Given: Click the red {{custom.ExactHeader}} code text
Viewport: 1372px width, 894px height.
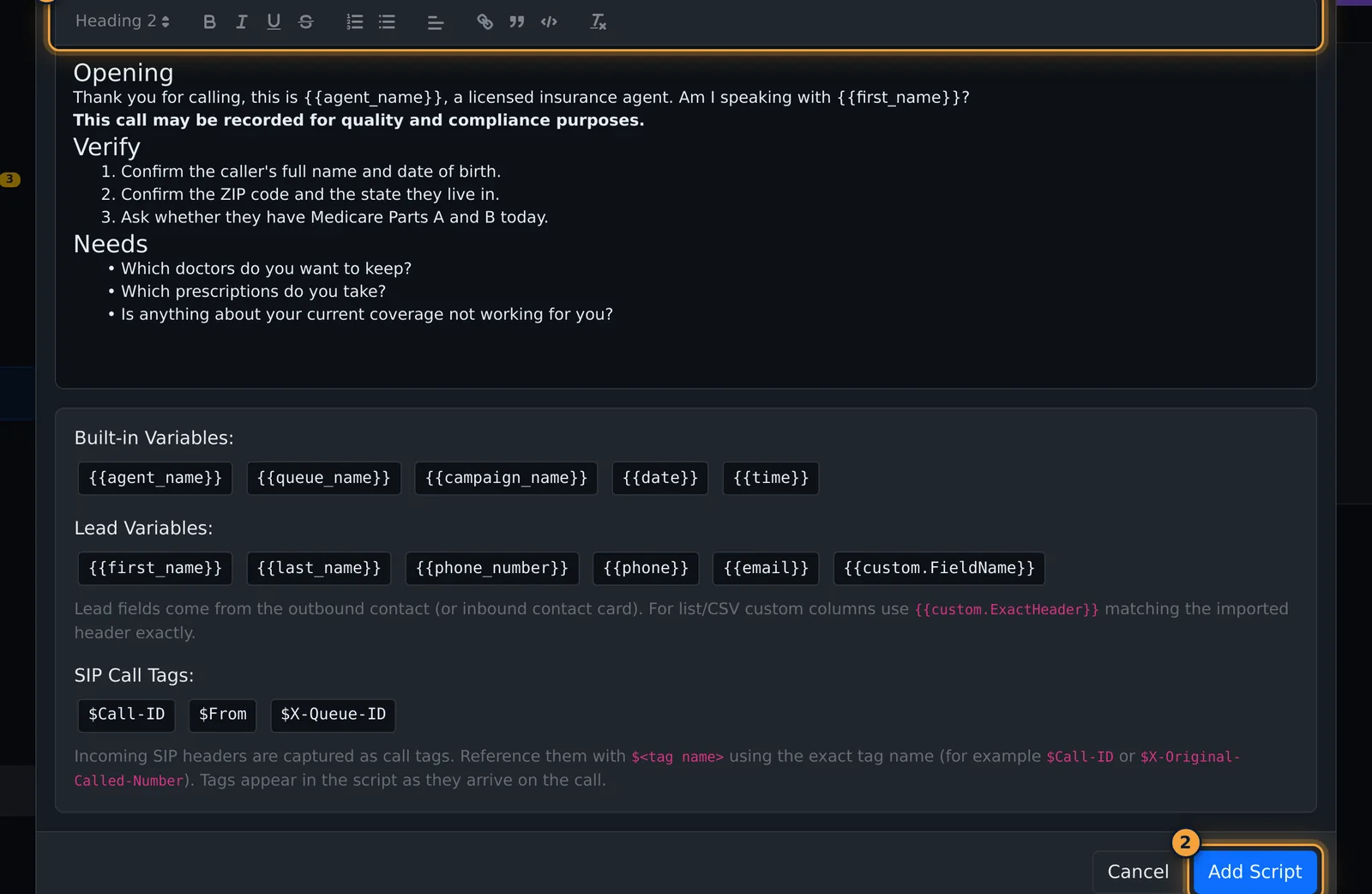Looking at the screenshot, I should pyautogui.click(x=1006, y=609).
